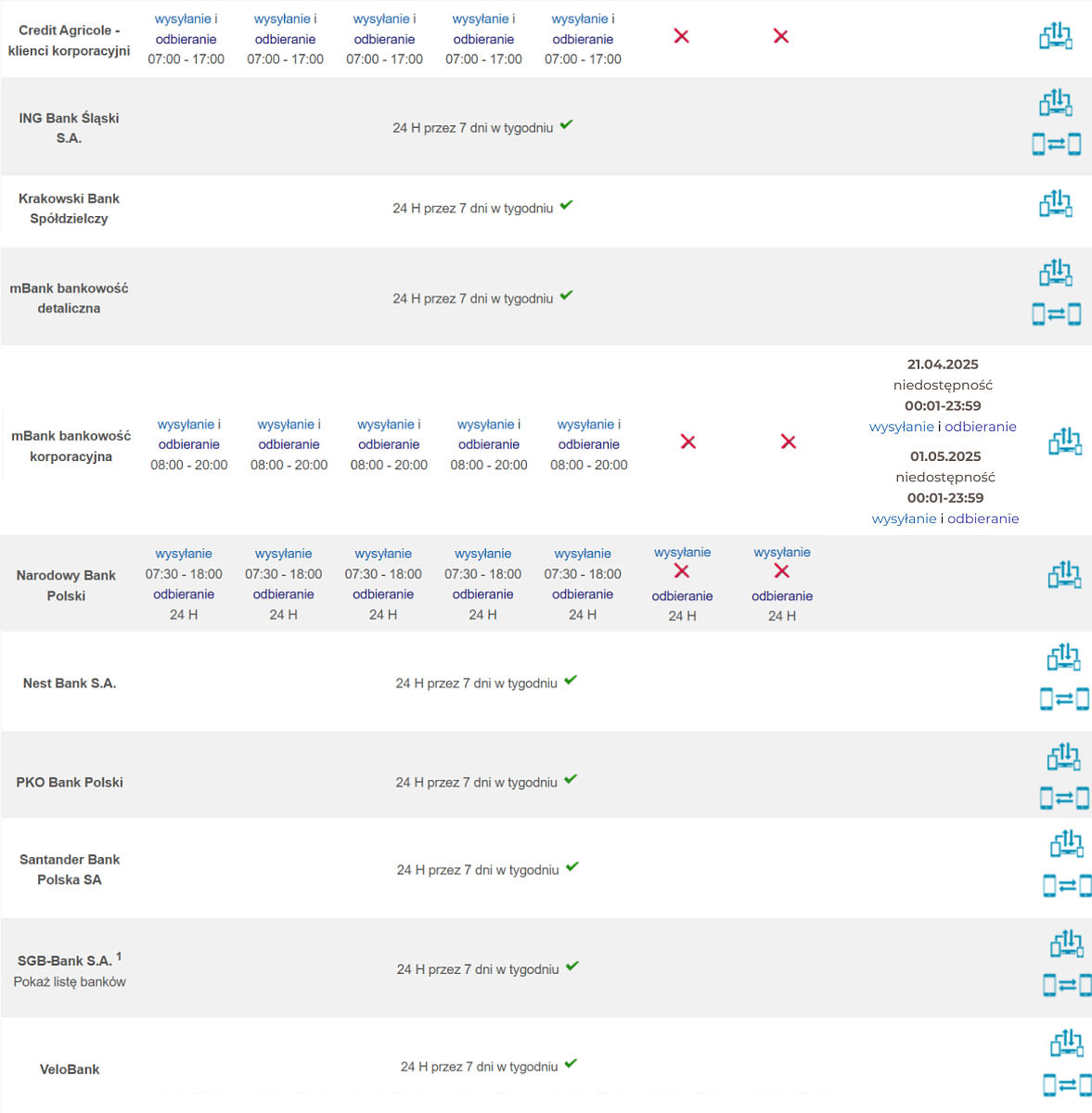Click bank name 'mBank bankowość korporacyjna'
The width and height of the screenshot is (1092, 1113).
pos(71,446)
